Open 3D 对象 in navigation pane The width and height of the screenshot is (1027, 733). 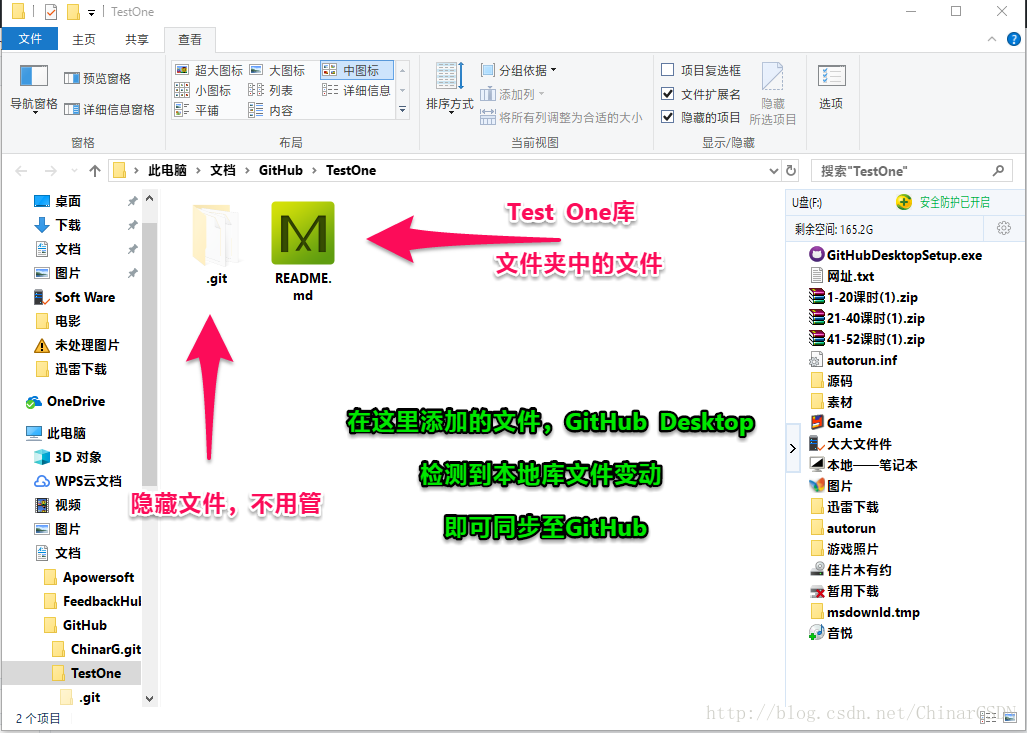(x=67, y=457)
